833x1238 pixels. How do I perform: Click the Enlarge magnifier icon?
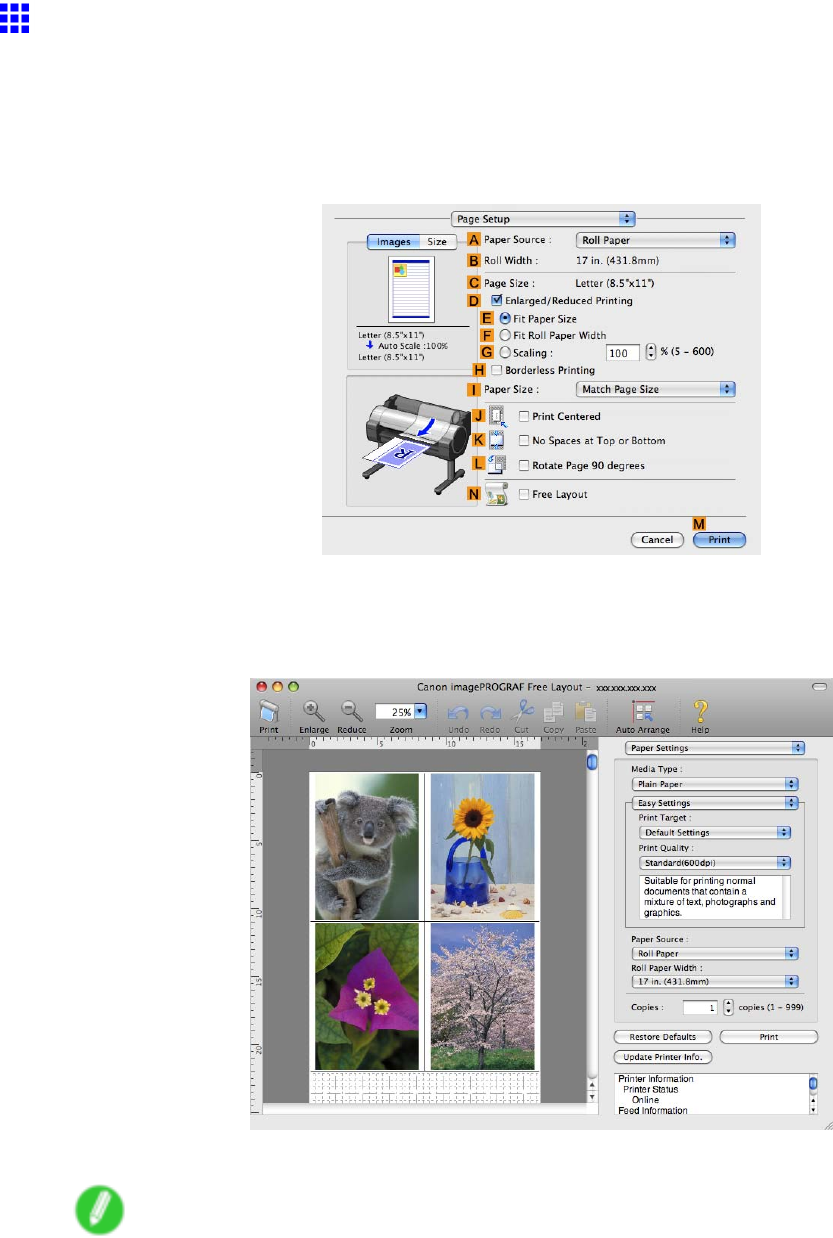[x=314, y=712]
